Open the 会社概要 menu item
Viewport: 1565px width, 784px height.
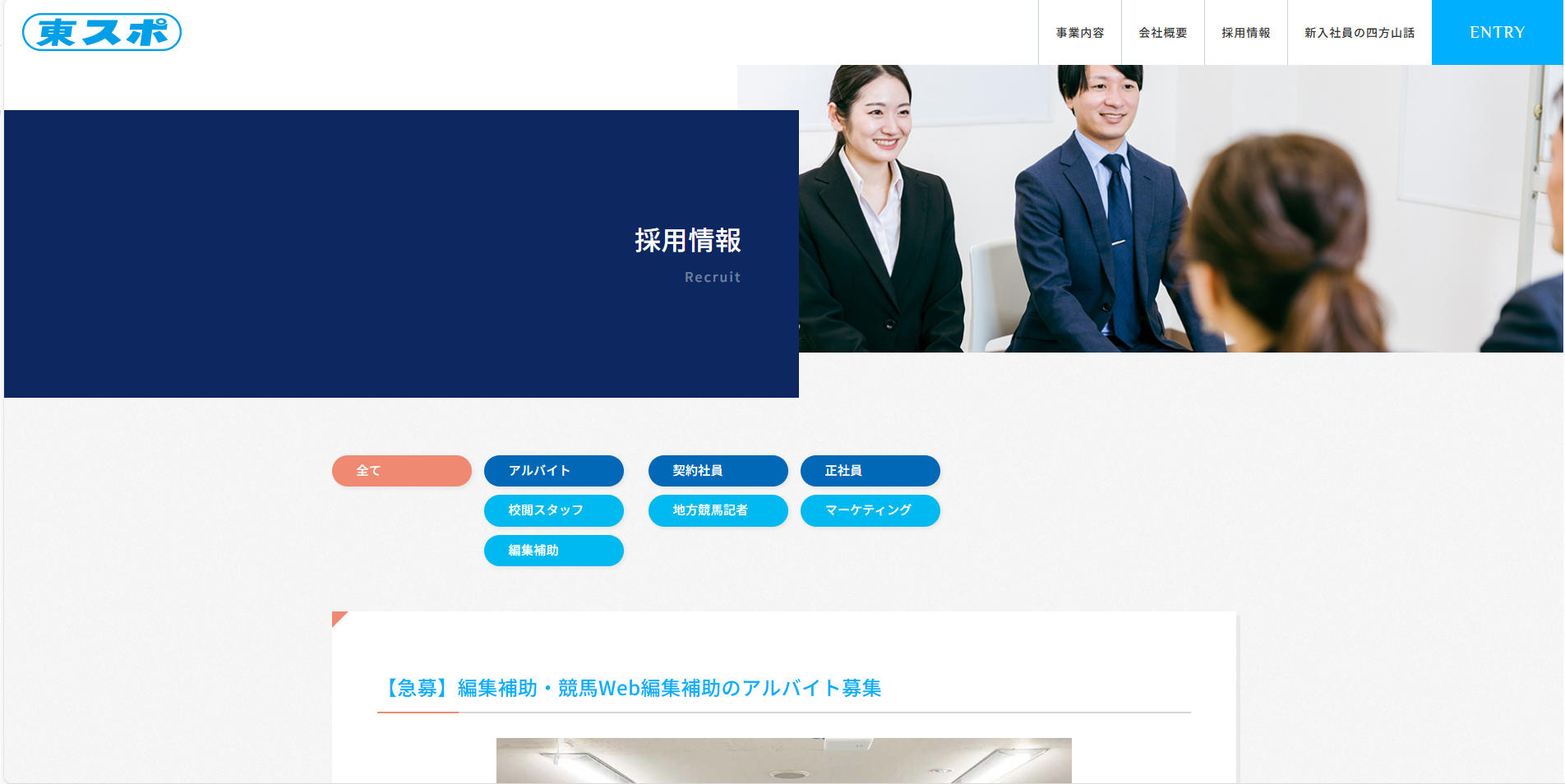[1162, 33]
